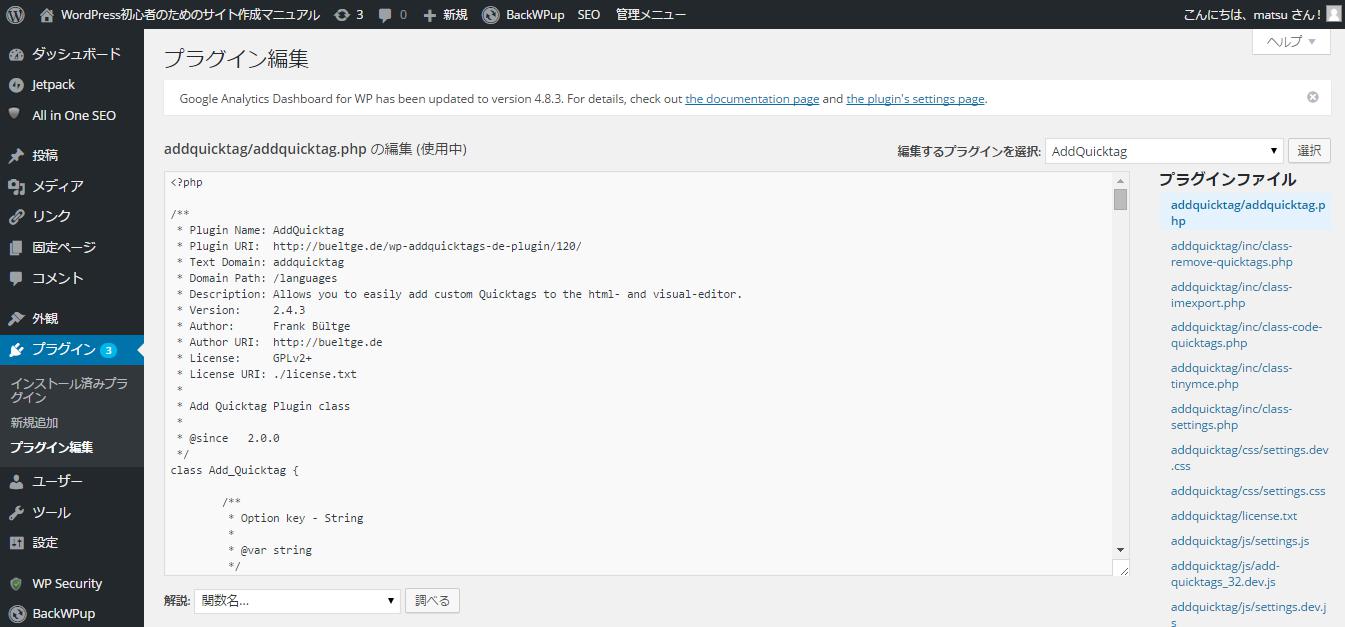Open class-code-quicktags.php file
The image size is (1345, 627).
pyautogui.click(x=1247, y=335)
